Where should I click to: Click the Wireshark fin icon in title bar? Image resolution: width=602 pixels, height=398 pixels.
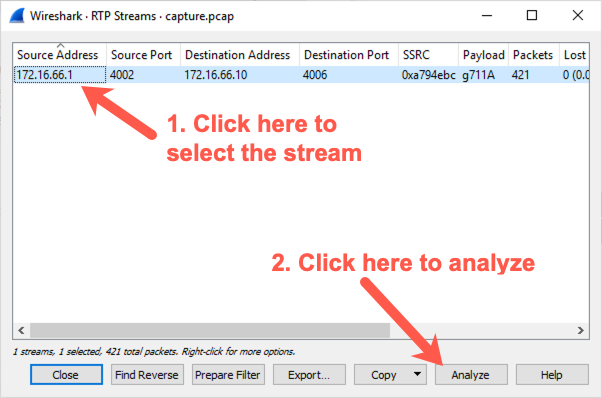(x=17, y=16)
